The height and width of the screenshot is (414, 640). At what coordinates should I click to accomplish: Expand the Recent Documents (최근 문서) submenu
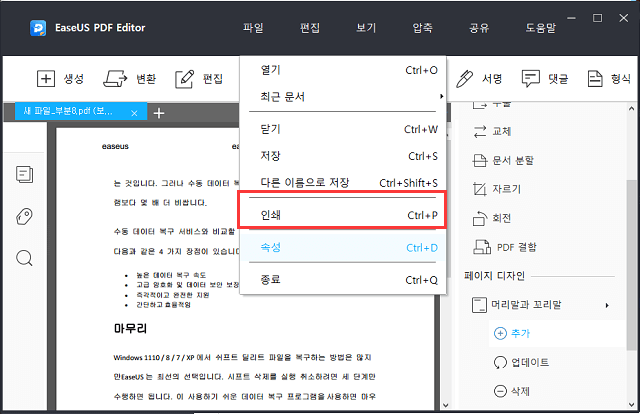click(x=340, y=97)
